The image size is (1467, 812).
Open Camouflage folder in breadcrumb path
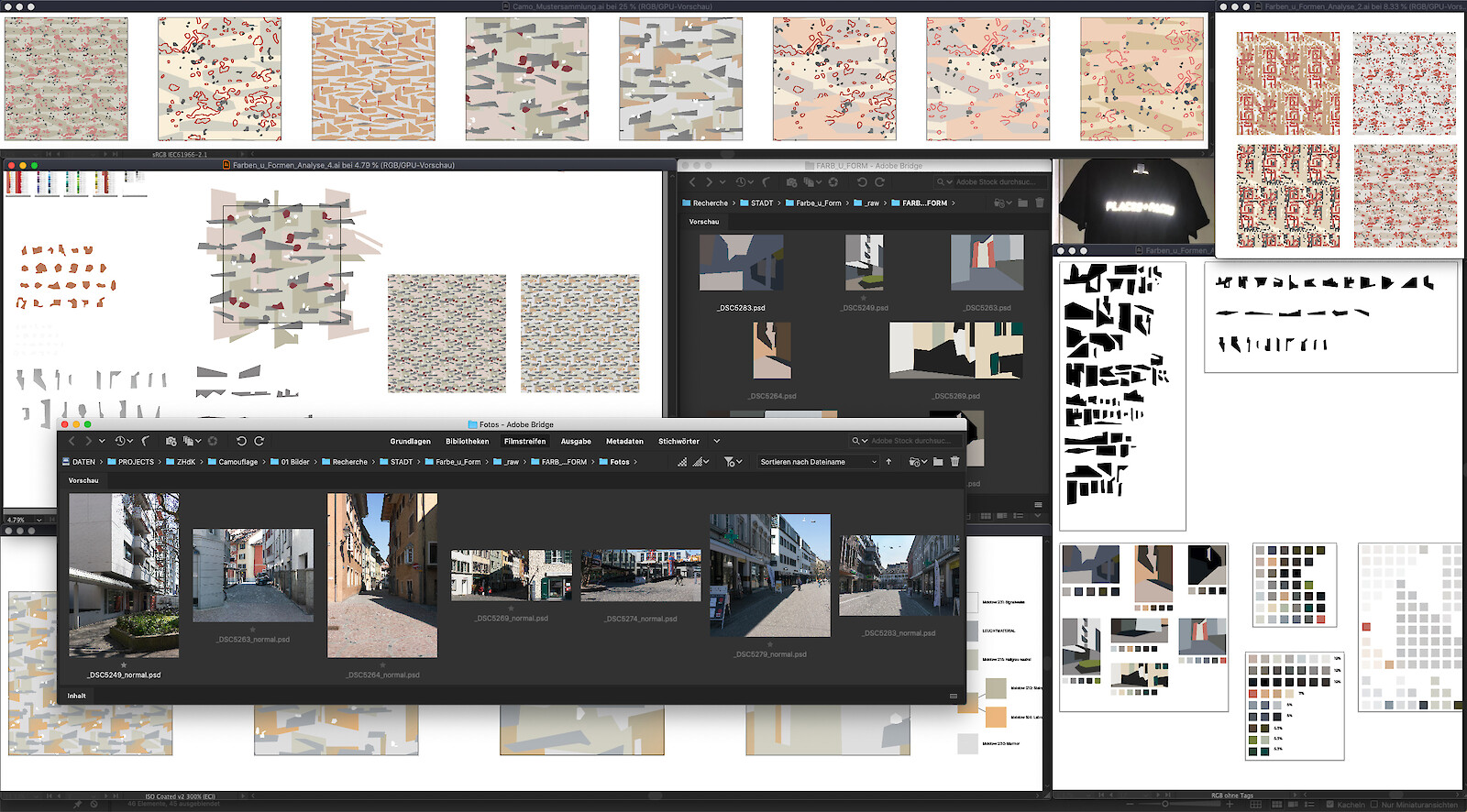[x=237, y=462]
